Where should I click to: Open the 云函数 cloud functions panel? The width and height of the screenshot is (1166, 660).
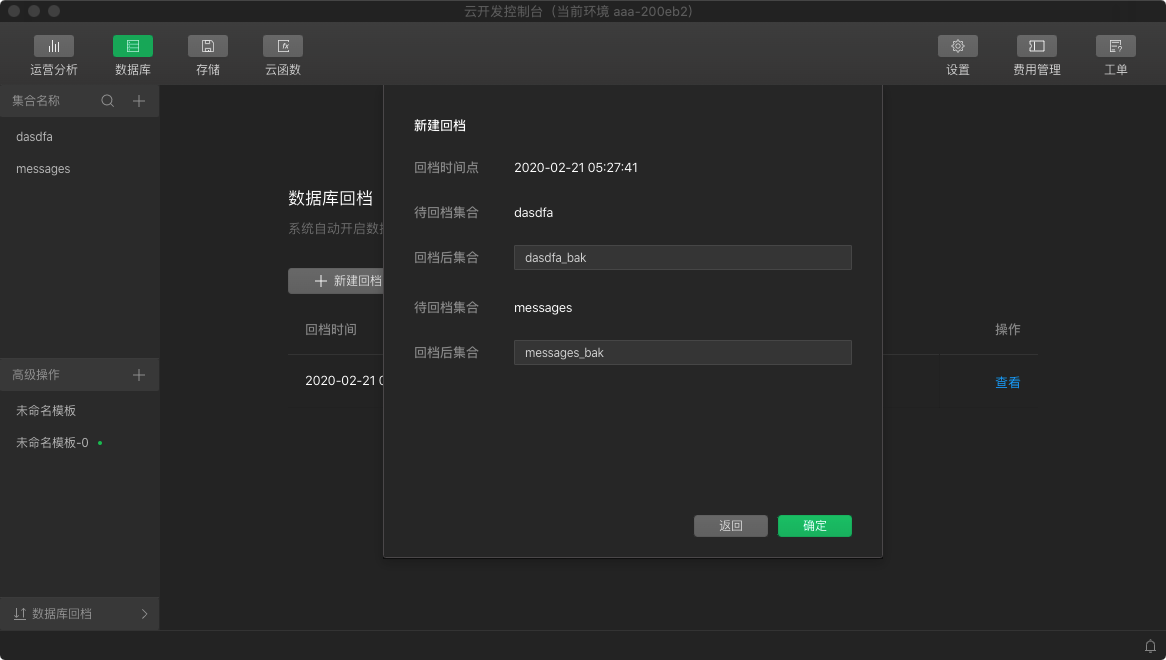[x=281, y=55]
